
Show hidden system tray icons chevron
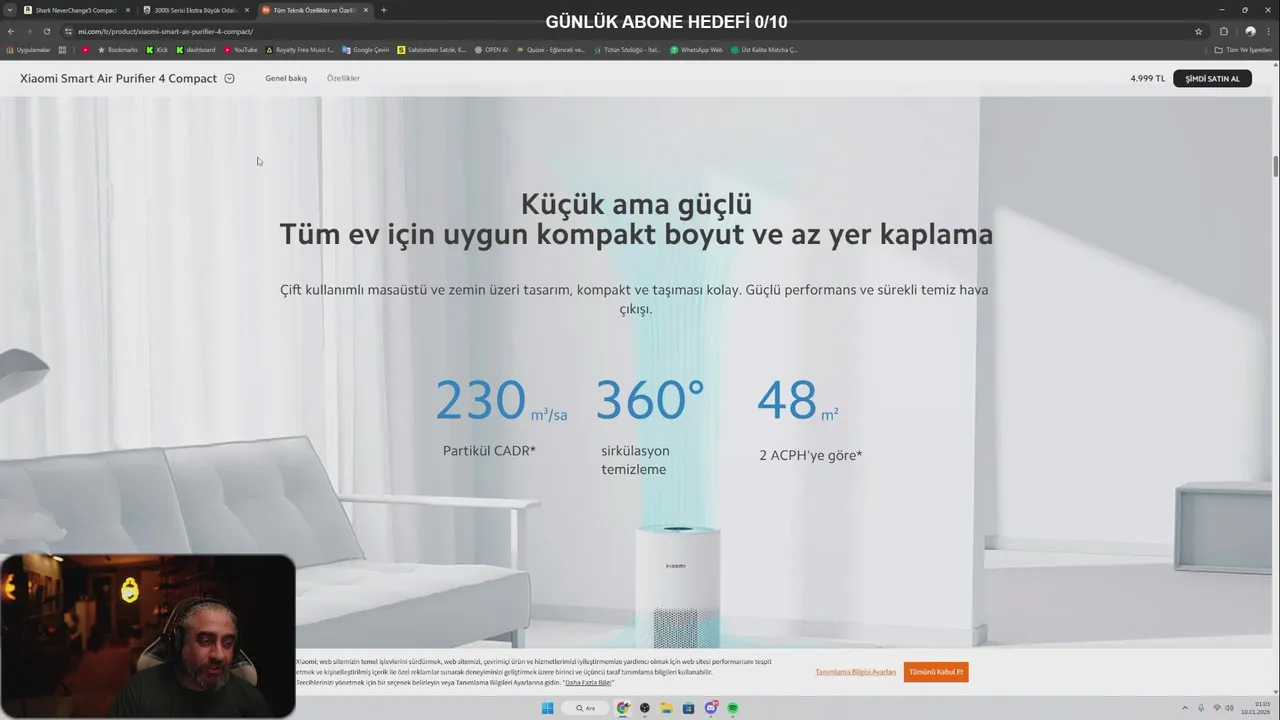click(1185, 708)
